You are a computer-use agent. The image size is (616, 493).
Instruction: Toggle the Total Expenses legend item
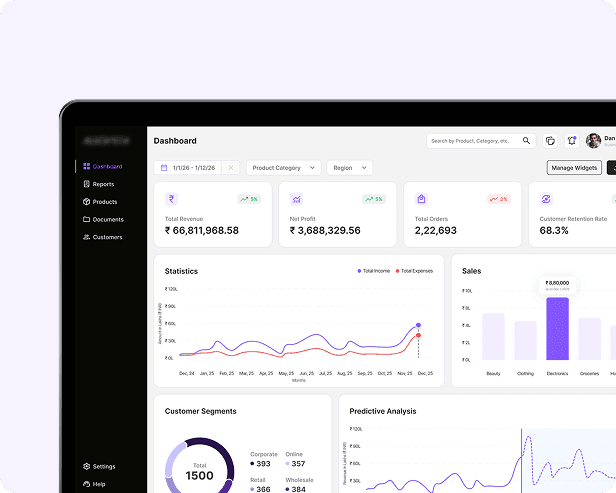click(414, 271)
